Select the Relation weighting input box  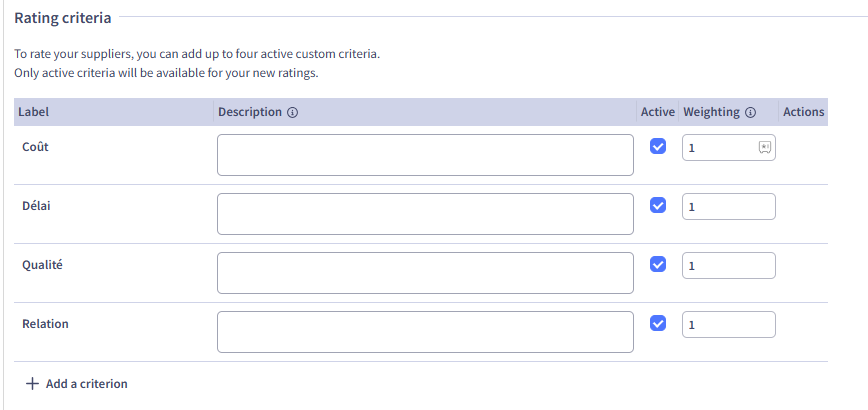pyautogui.click(x=729, y=325)
